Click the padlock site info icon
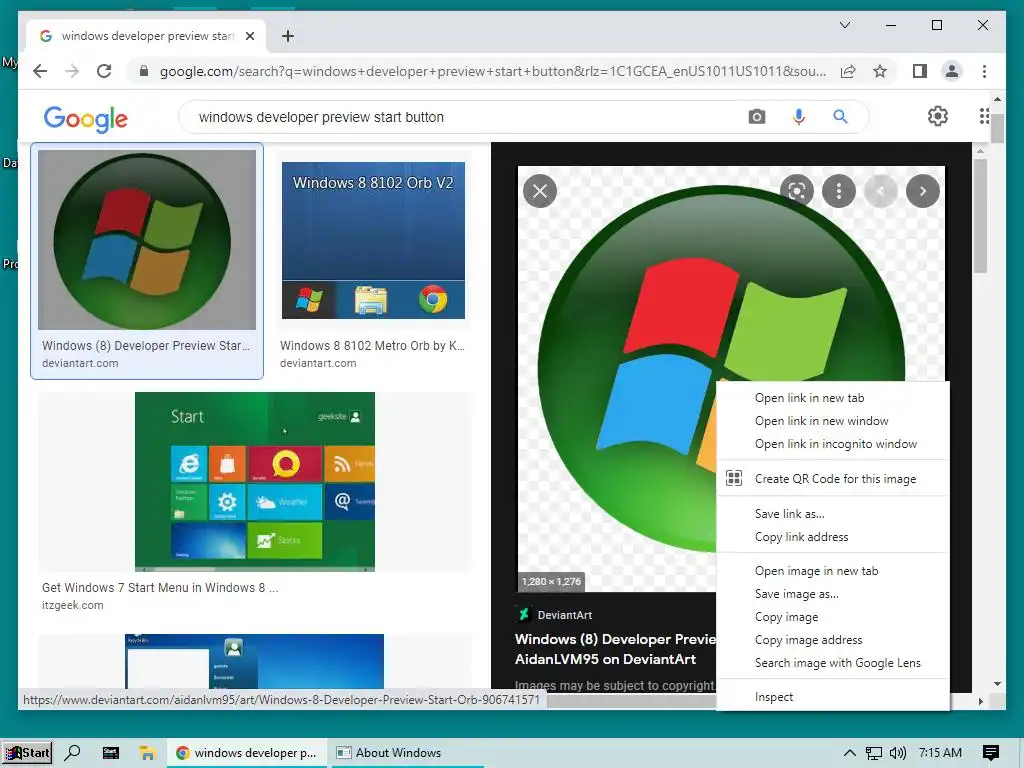The height and width of the screenshot is (768, 1024). click(x=144, y=71)
